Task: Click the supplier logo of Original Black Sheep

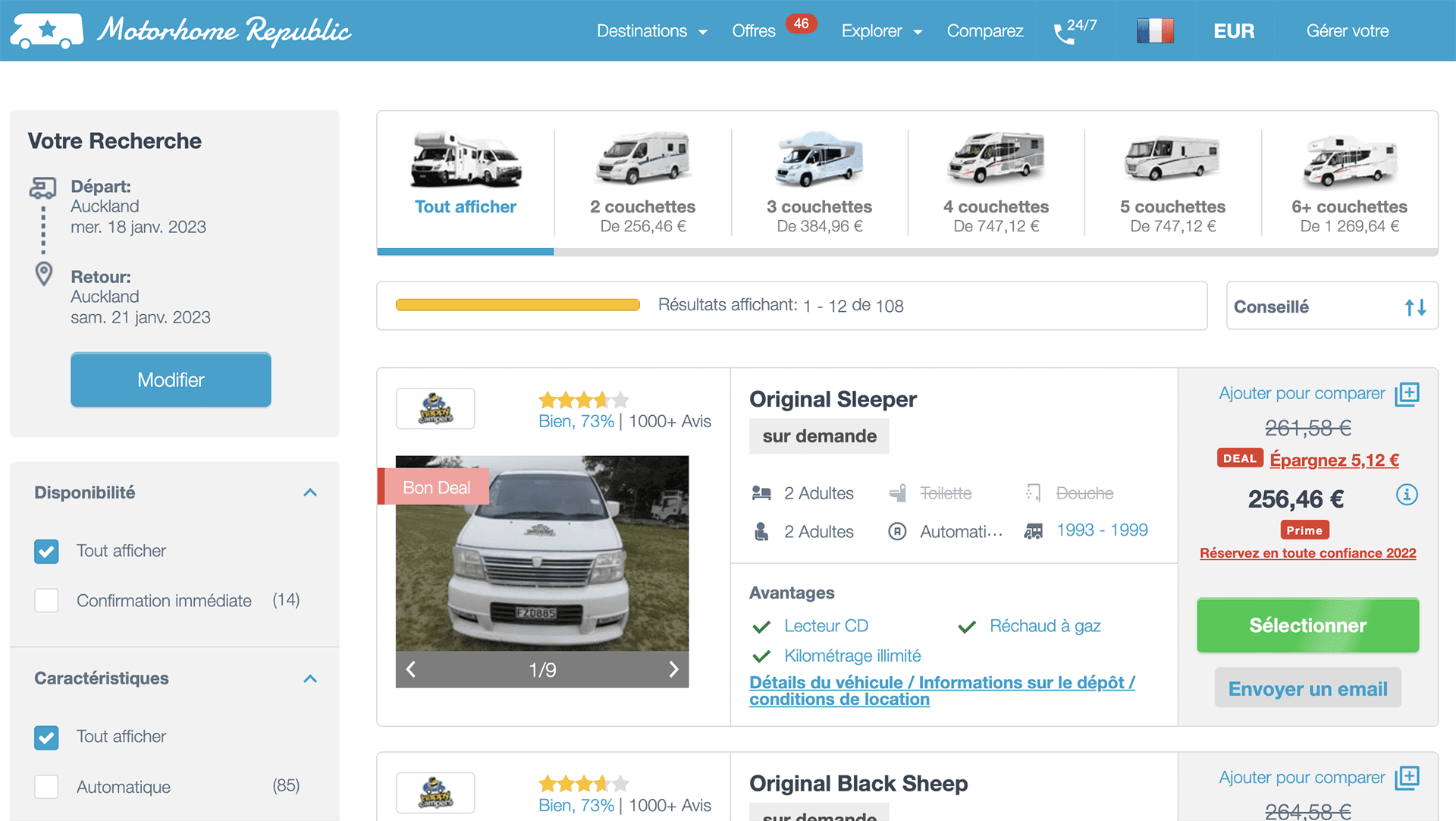Action: coord(435,793)
